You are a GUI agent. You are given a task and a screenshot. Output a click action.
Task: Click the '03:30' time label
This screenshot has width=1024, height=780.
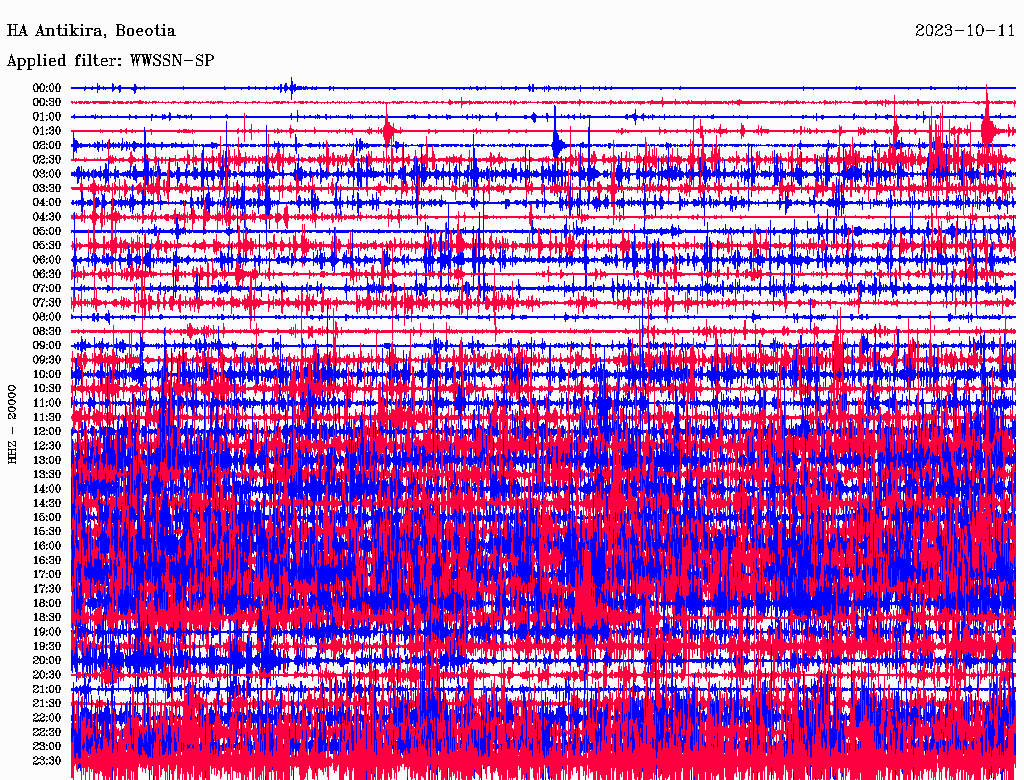tap(47, 188)
